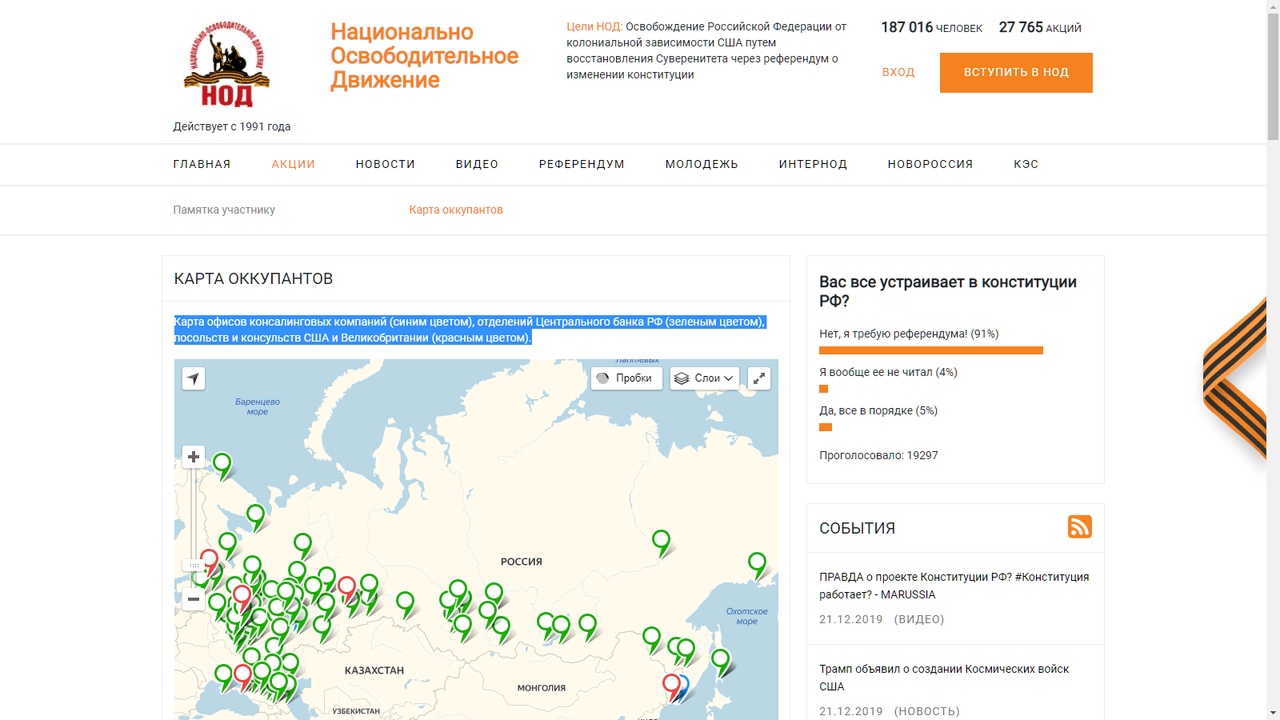The height and width of the screenshot is (720, 1280).
Task: Click the 27 765 акций counter
Action: click(x=1040, y=28)
